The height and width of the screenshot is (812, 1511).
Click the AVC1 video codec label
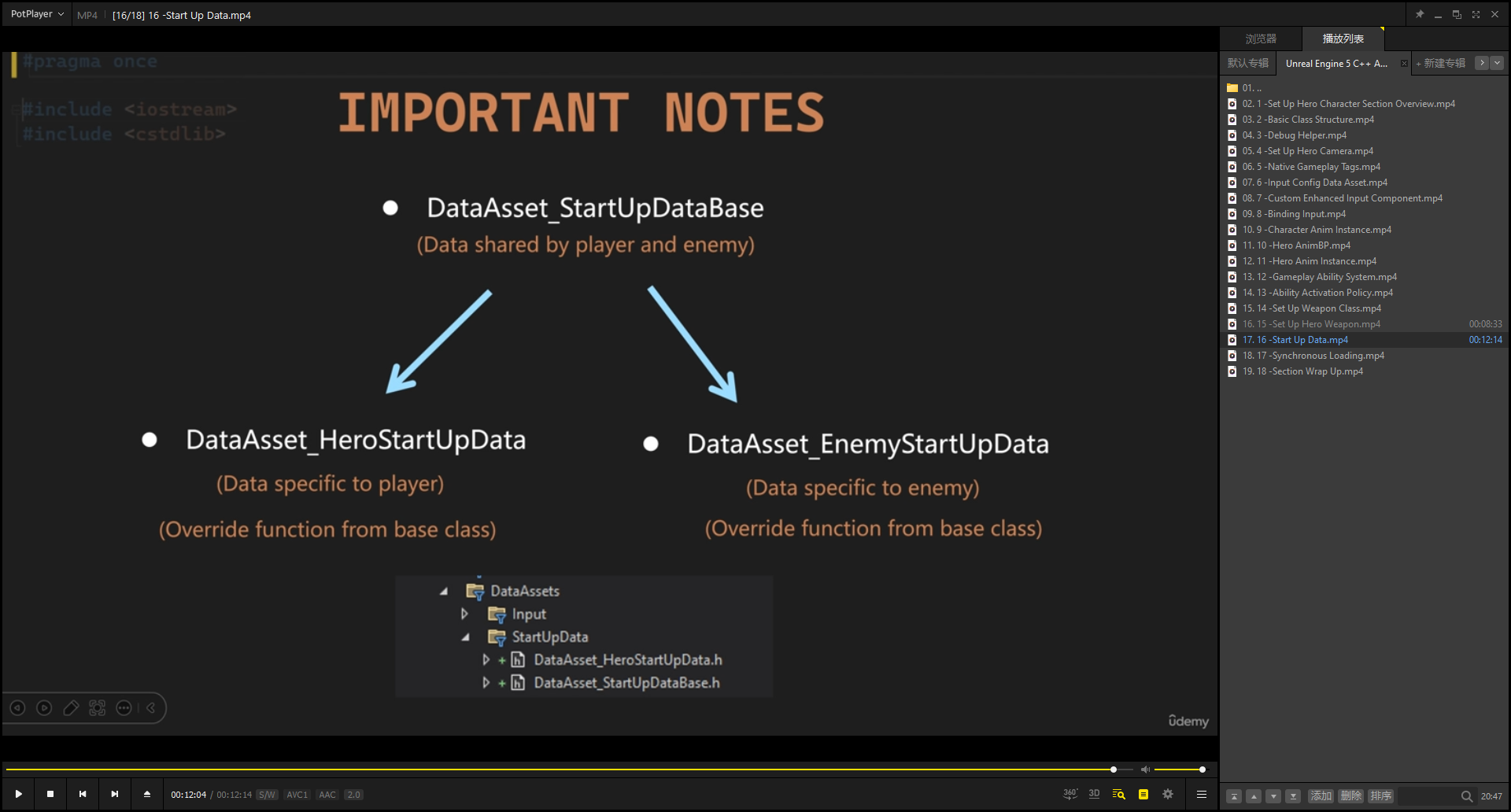(297, 795)
